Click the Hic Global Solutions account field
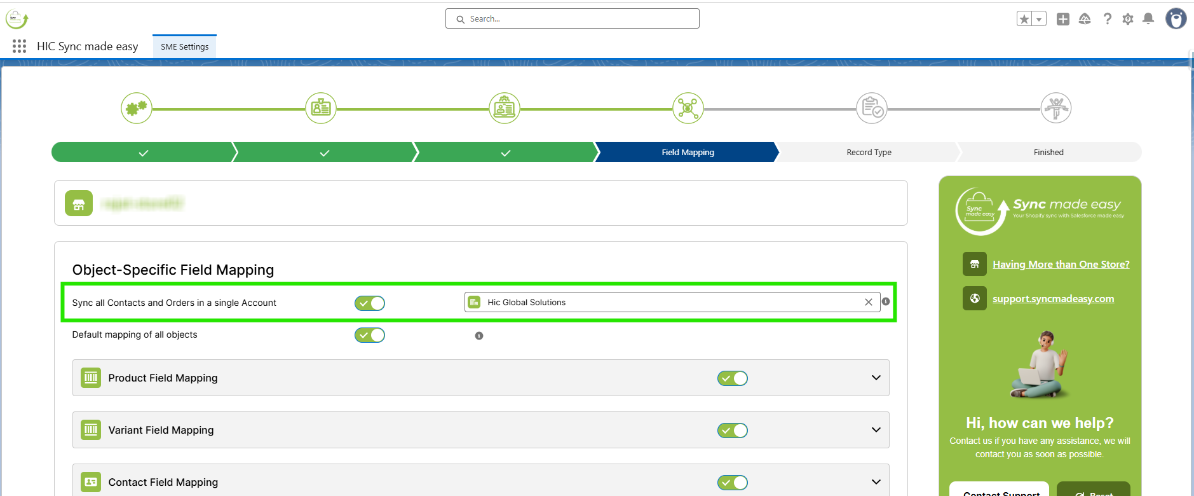Viewport: 1194px width, 496px height. point(672,302)
